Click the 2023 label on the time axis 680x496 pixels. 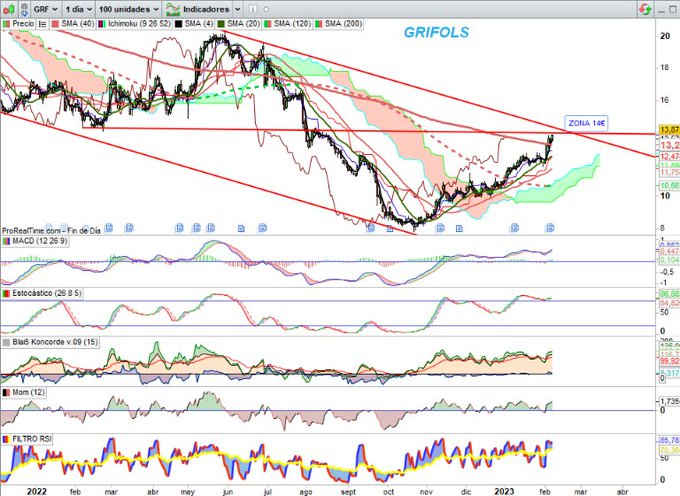tap(504, 491)
